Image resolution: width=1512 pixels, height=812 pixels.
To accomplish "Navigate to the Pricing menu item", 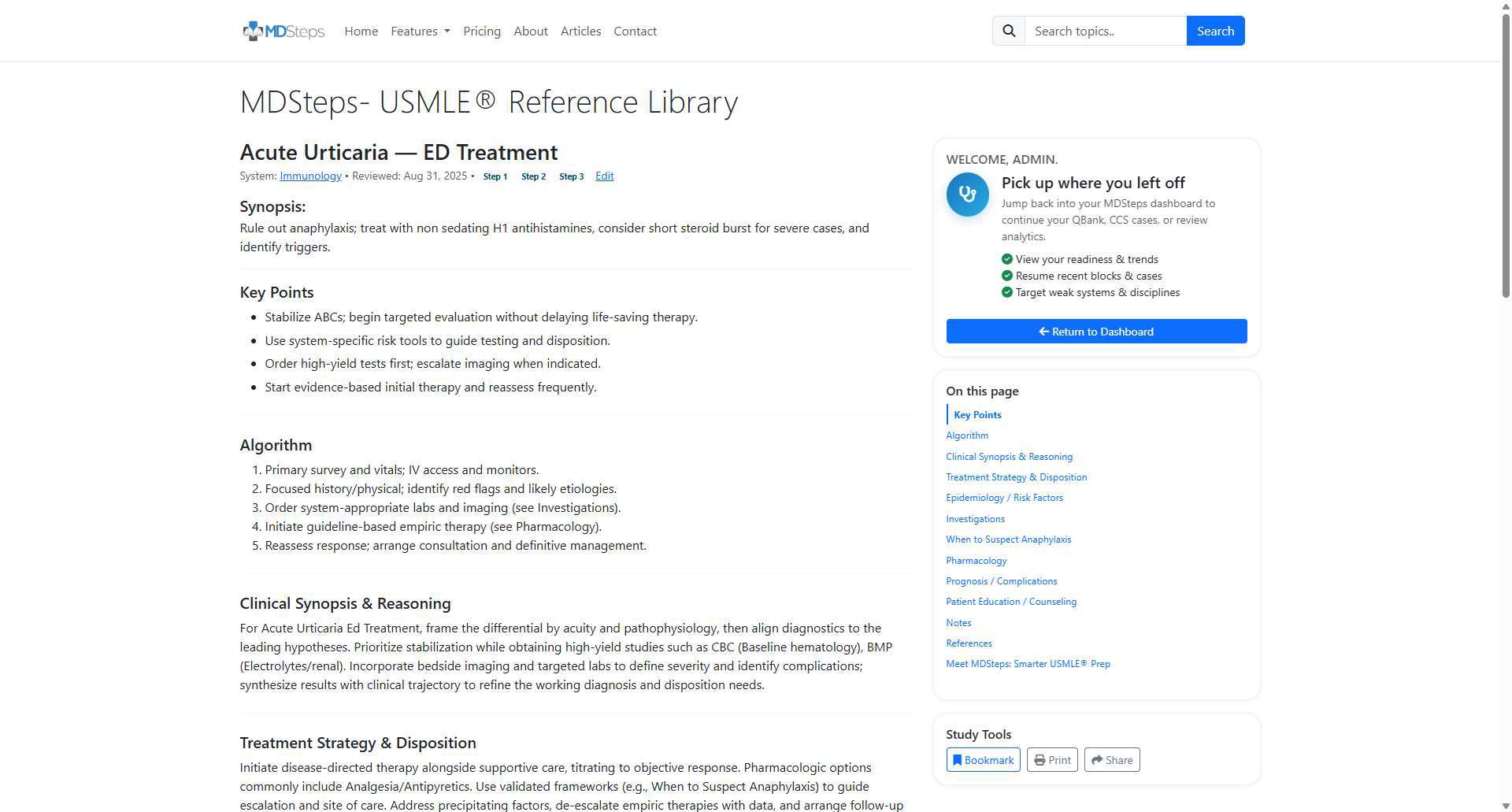I will tap(482, 31).
